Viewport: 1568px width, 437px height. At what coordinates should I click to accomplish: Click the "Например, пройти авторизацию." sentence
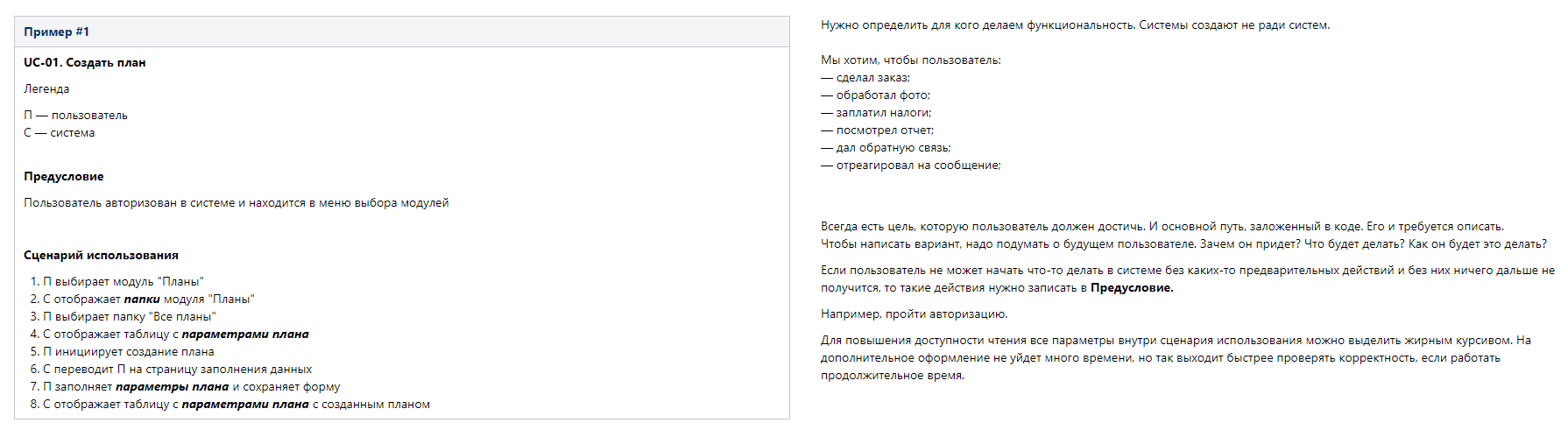[914, 314]
